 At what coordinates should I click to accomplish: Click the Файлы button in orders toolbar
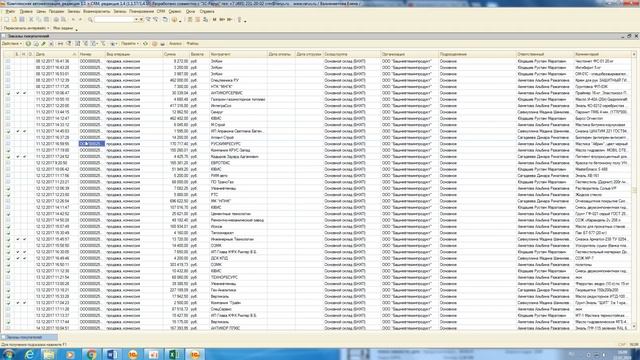tap(192, 44)
